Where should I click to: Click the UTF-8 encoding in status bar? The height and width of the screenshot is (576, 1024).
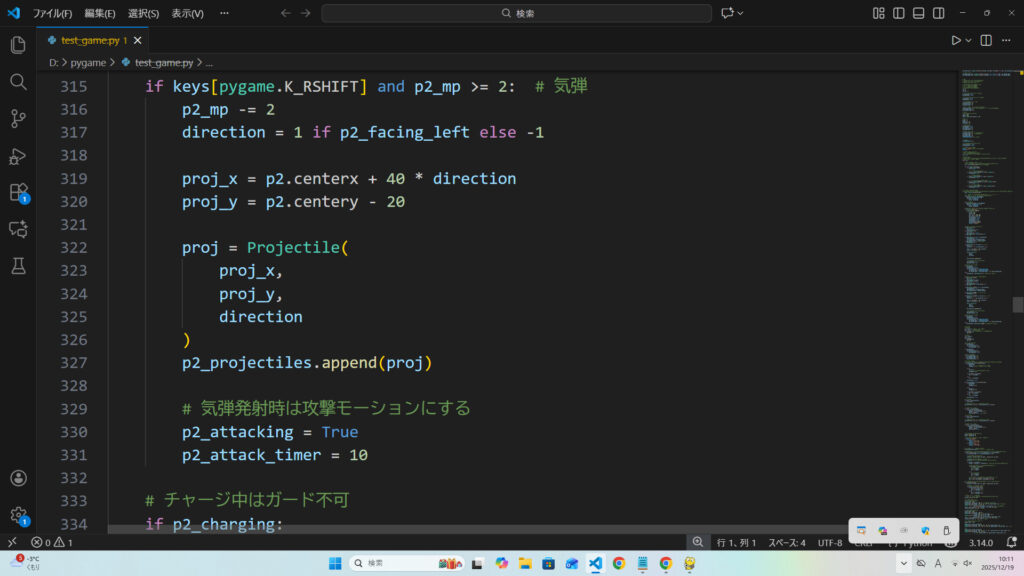830,542
